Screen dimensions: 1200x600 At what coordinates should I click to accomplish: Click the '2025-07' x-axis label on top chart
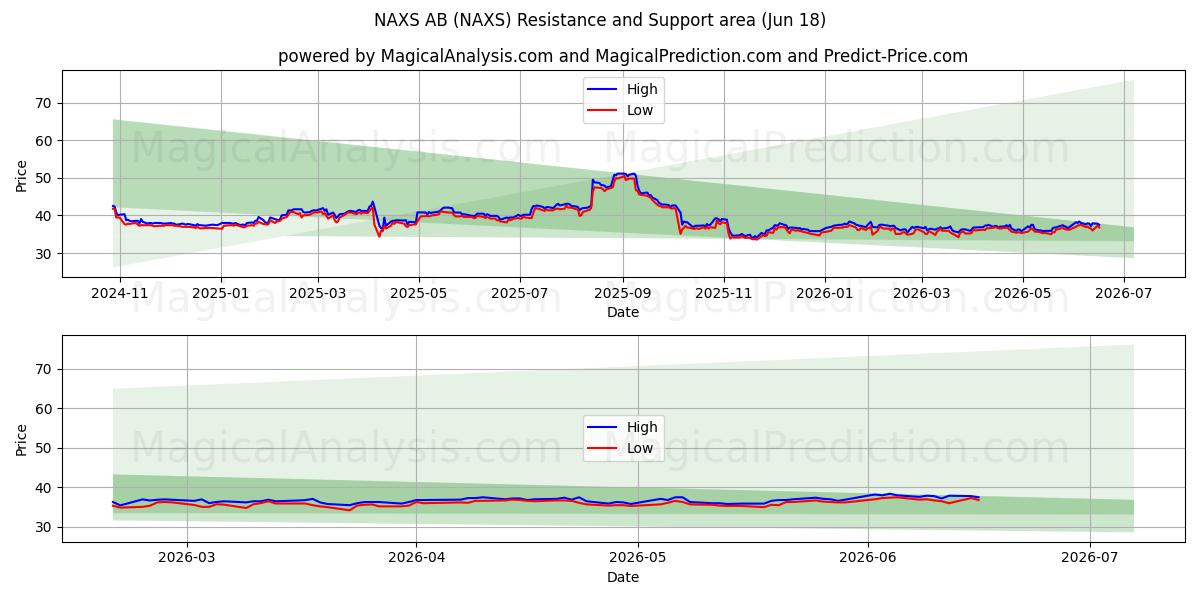click(519, 296)
